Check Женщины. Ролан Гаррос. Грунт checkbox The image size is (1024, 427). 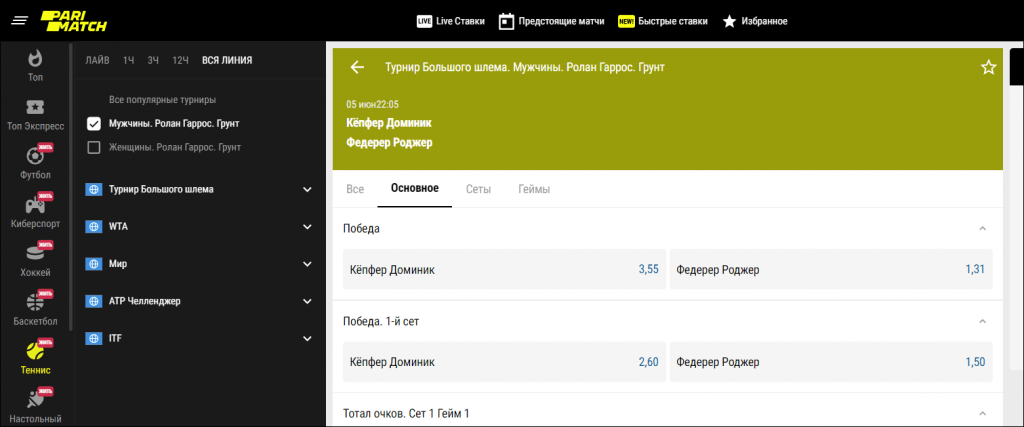point(94,148)
